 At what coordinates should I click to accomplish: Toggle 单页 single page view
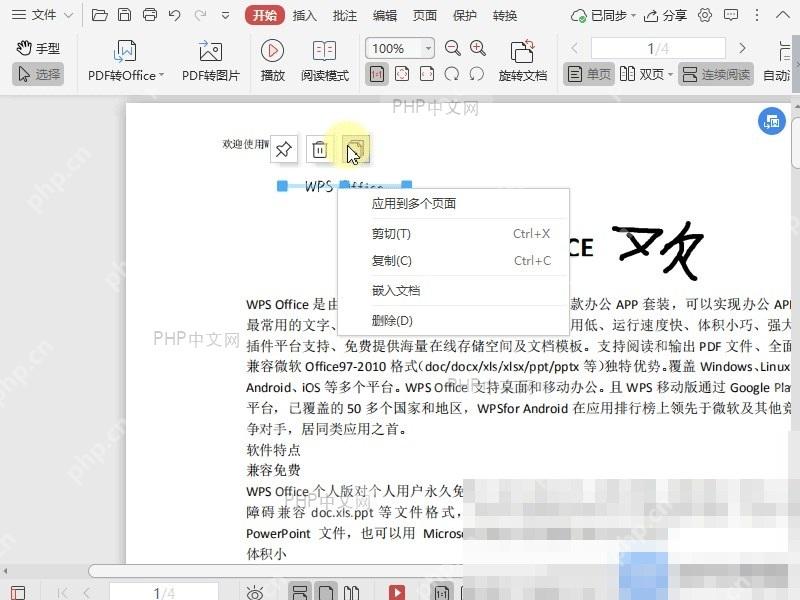point(589,74)
